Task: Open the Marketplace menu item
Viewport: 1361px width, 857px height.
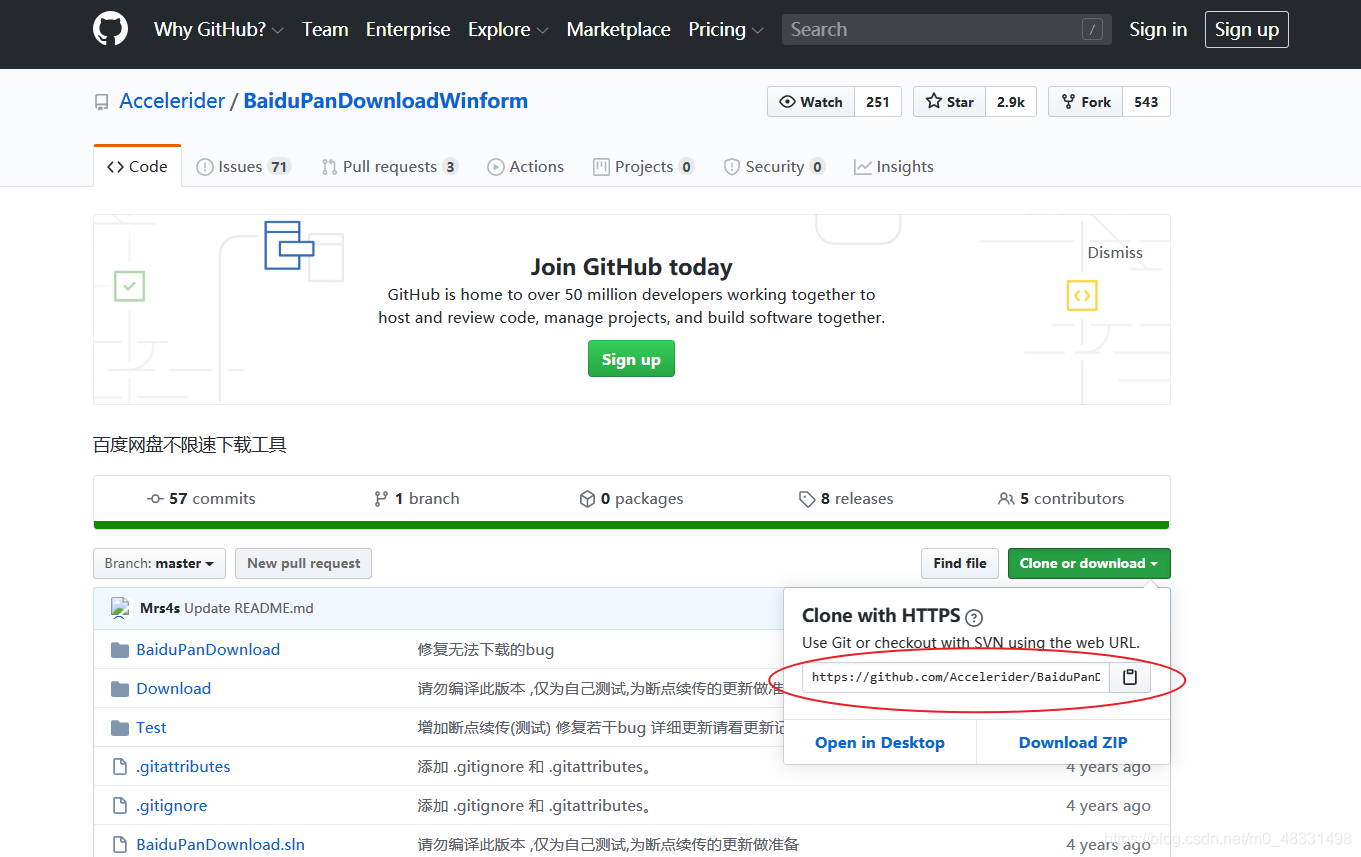Action: coord(618,30)
